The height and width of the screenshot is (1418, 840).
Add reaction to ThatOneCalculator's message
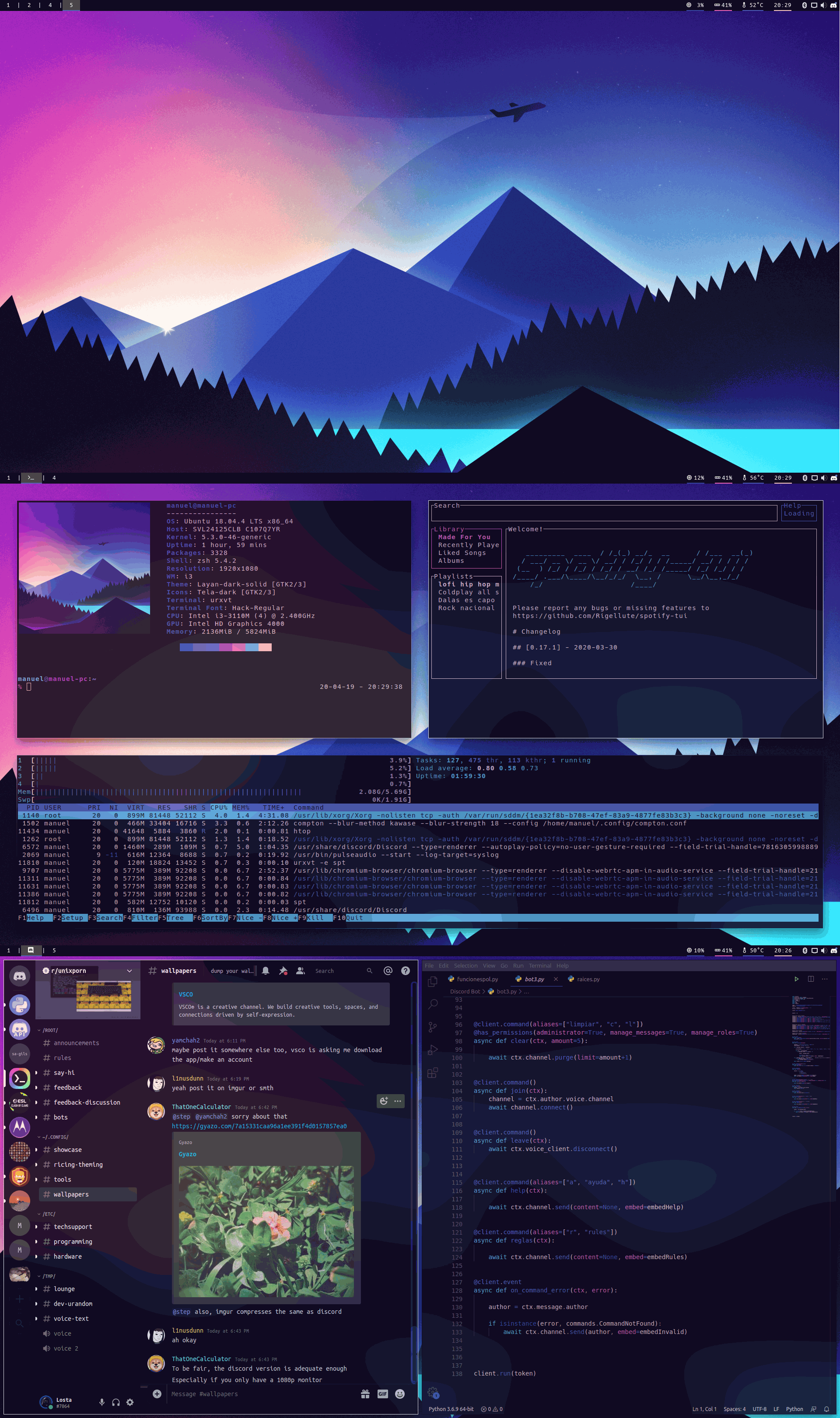coord(384,1101)
